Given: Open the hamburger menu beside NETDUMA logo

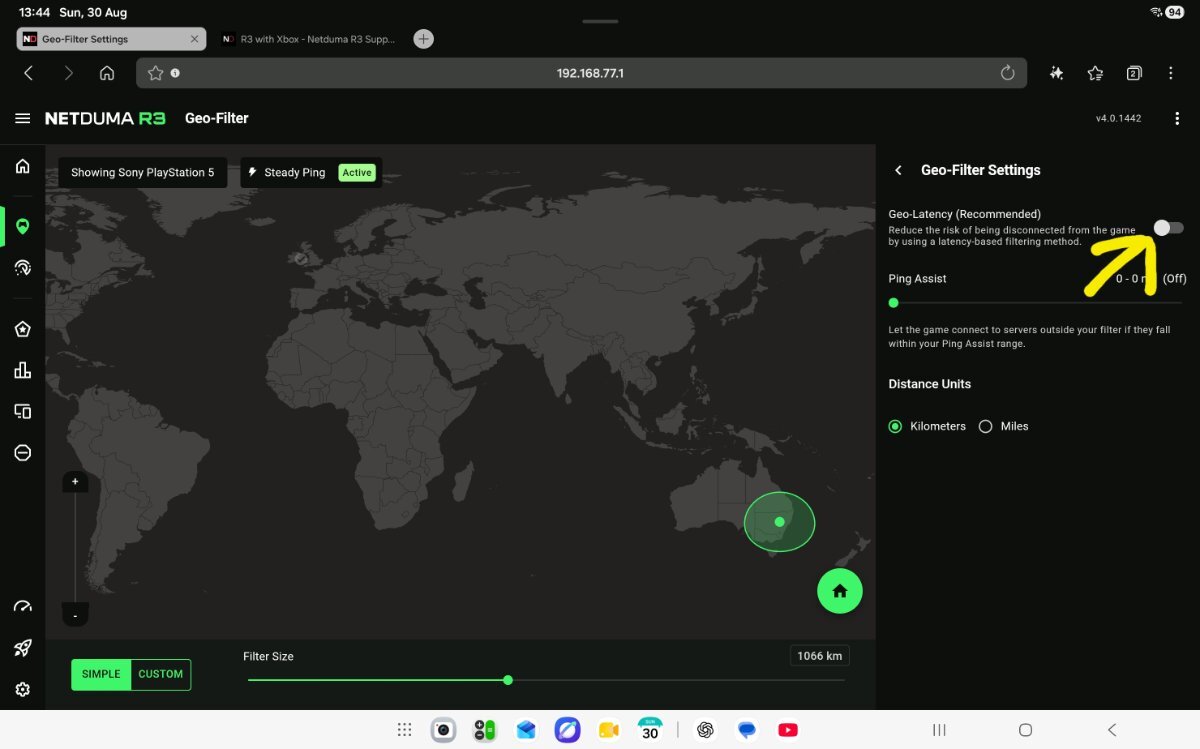Looking at the screenshot, I should pos(22,118).
